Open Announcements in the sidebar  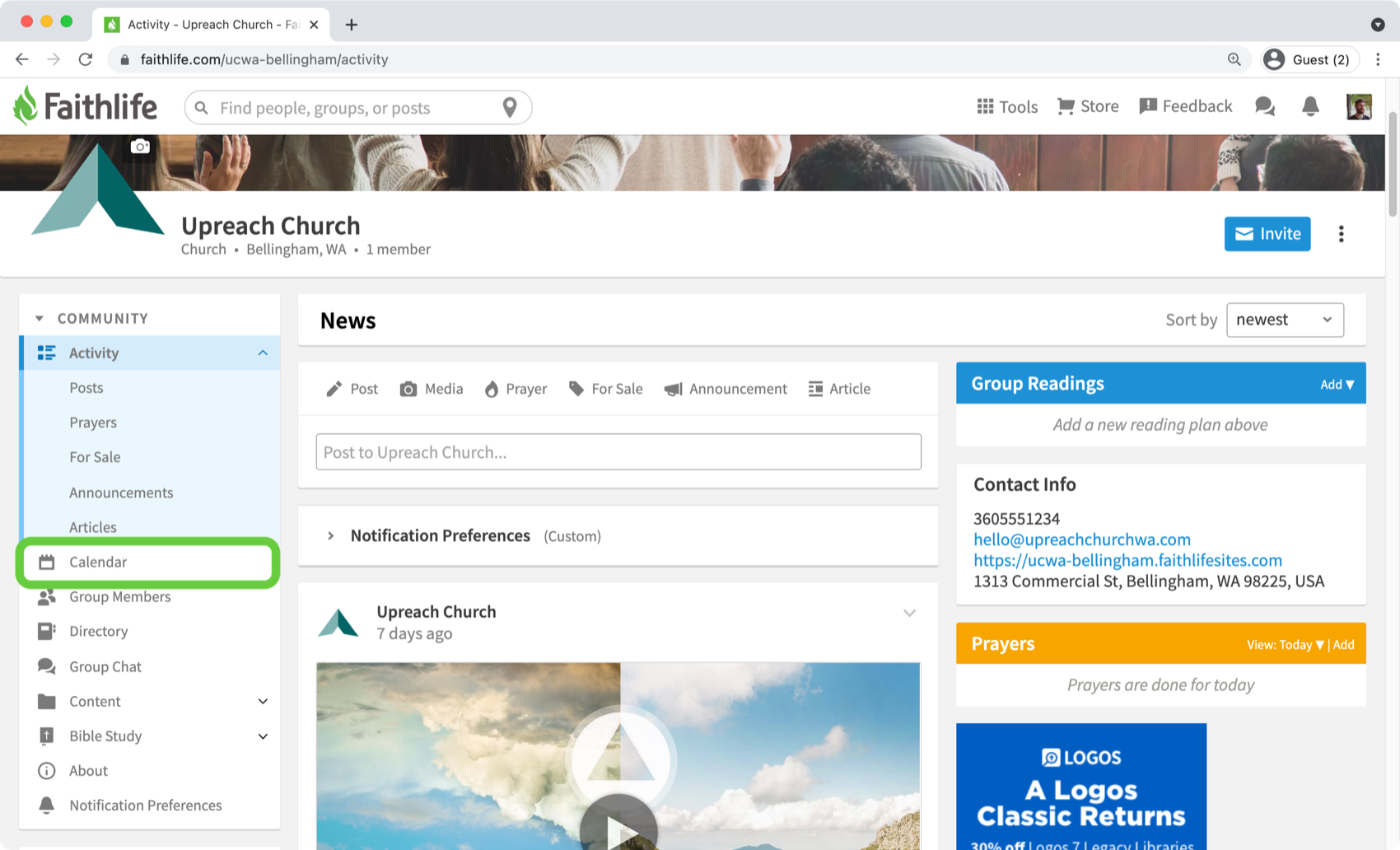(121, 493)
